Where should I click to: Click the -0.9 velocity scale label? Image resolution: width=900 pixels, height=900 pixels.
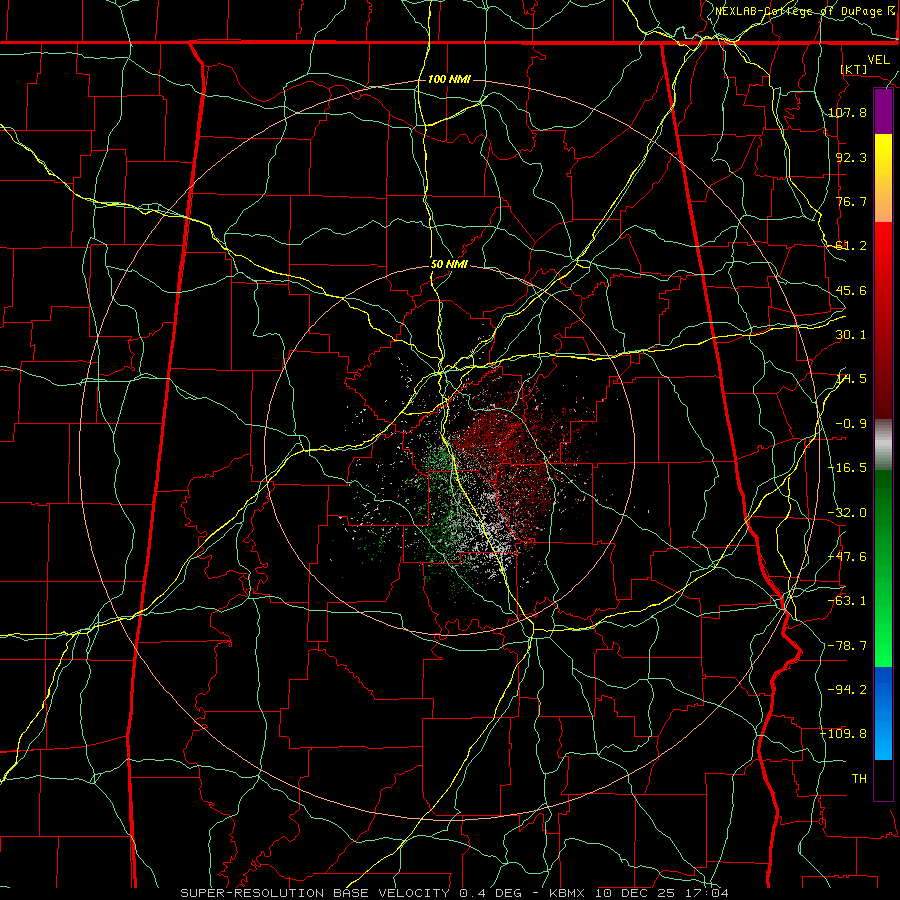click(x=851, y=424)
